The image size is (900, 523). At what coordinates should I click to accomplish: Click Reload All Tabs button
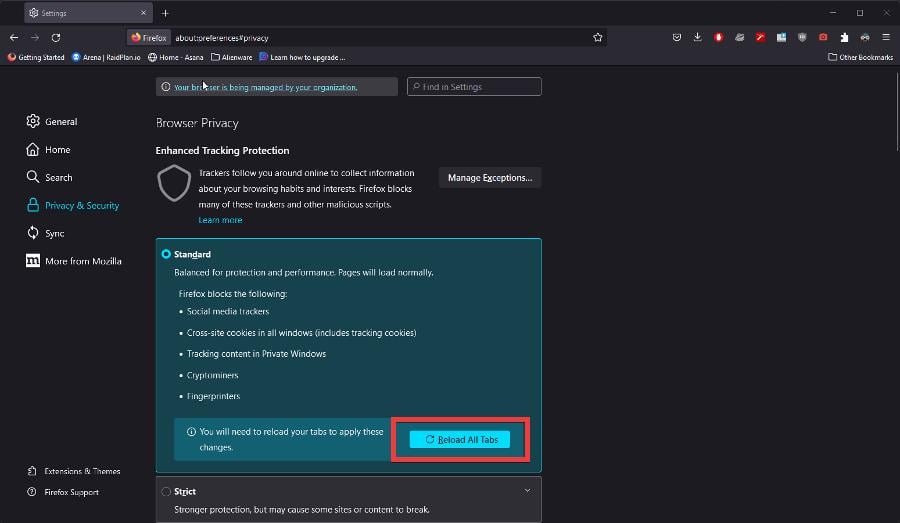coord(460,440)
